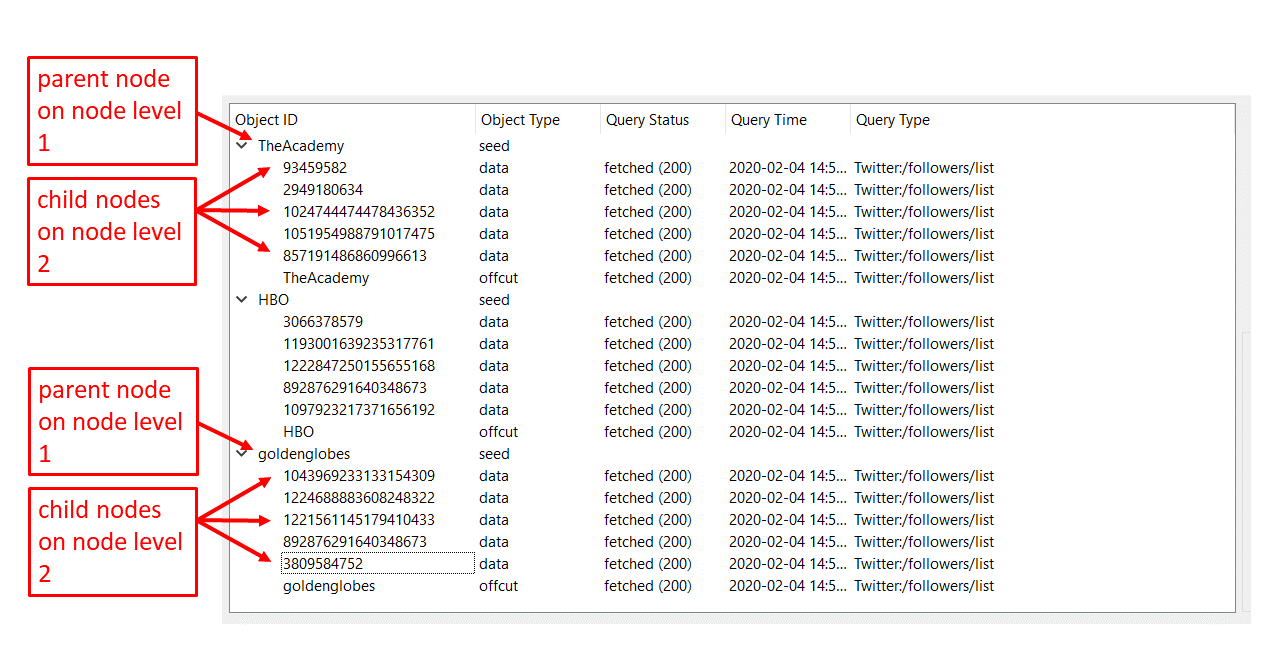Image resolution: width=1280 pixels, height=662 pixels.
Task: Click the fetched (200) status for 1043969233133154309
Action: [648, 476]
